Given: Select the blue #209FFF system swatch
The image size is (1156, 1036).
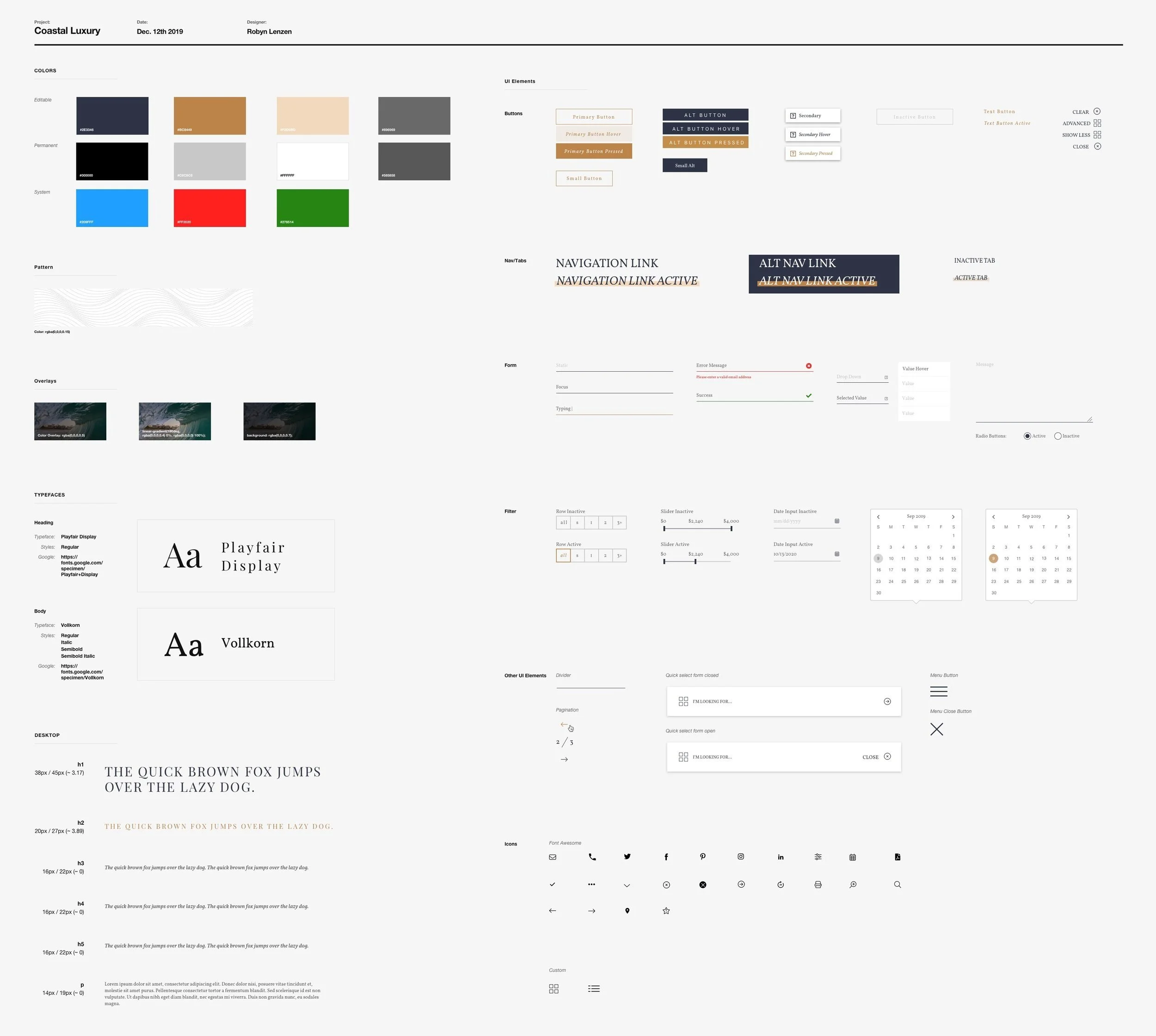Looking at the screenshot, I should click(112, 208).
